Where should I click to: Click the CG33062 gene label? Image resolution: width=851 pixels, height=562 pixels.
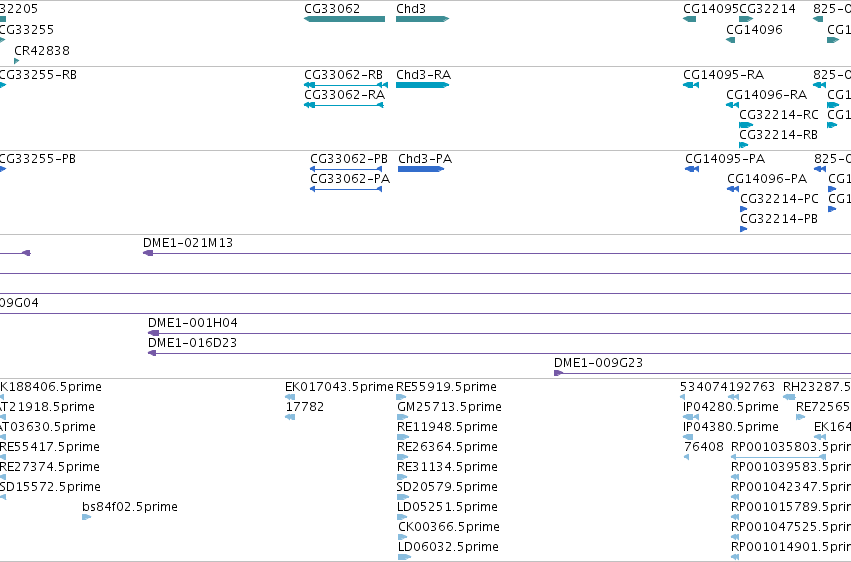point(332,9)
